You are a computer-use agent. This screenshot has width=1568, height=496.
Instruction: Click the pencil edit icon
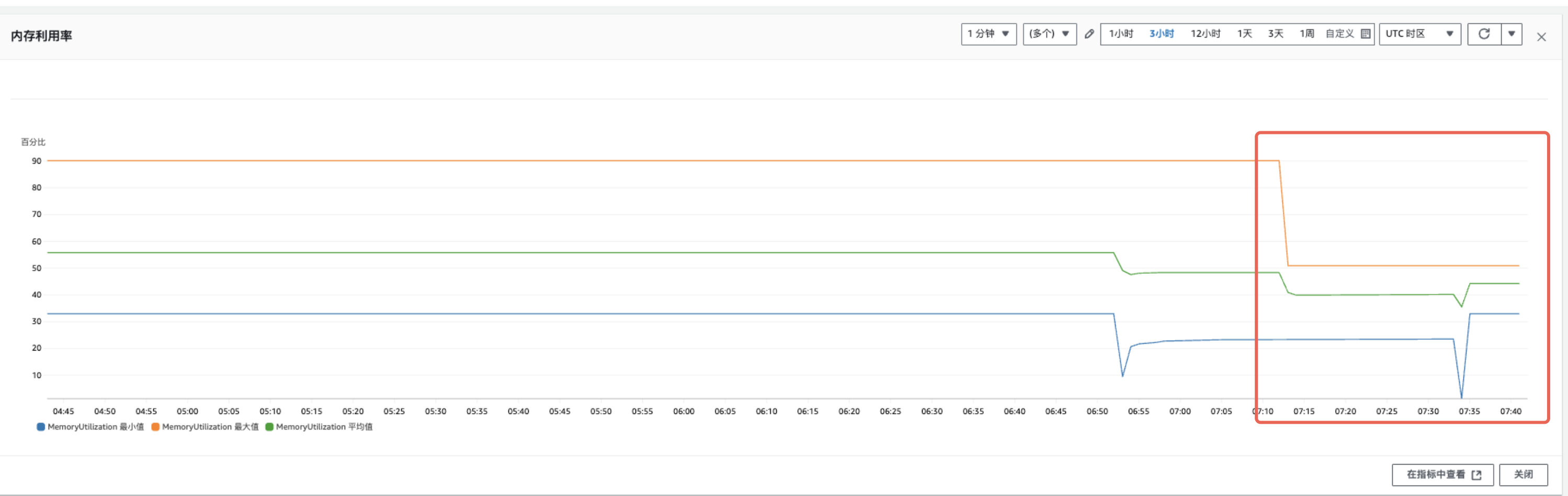click(1089, 34)
